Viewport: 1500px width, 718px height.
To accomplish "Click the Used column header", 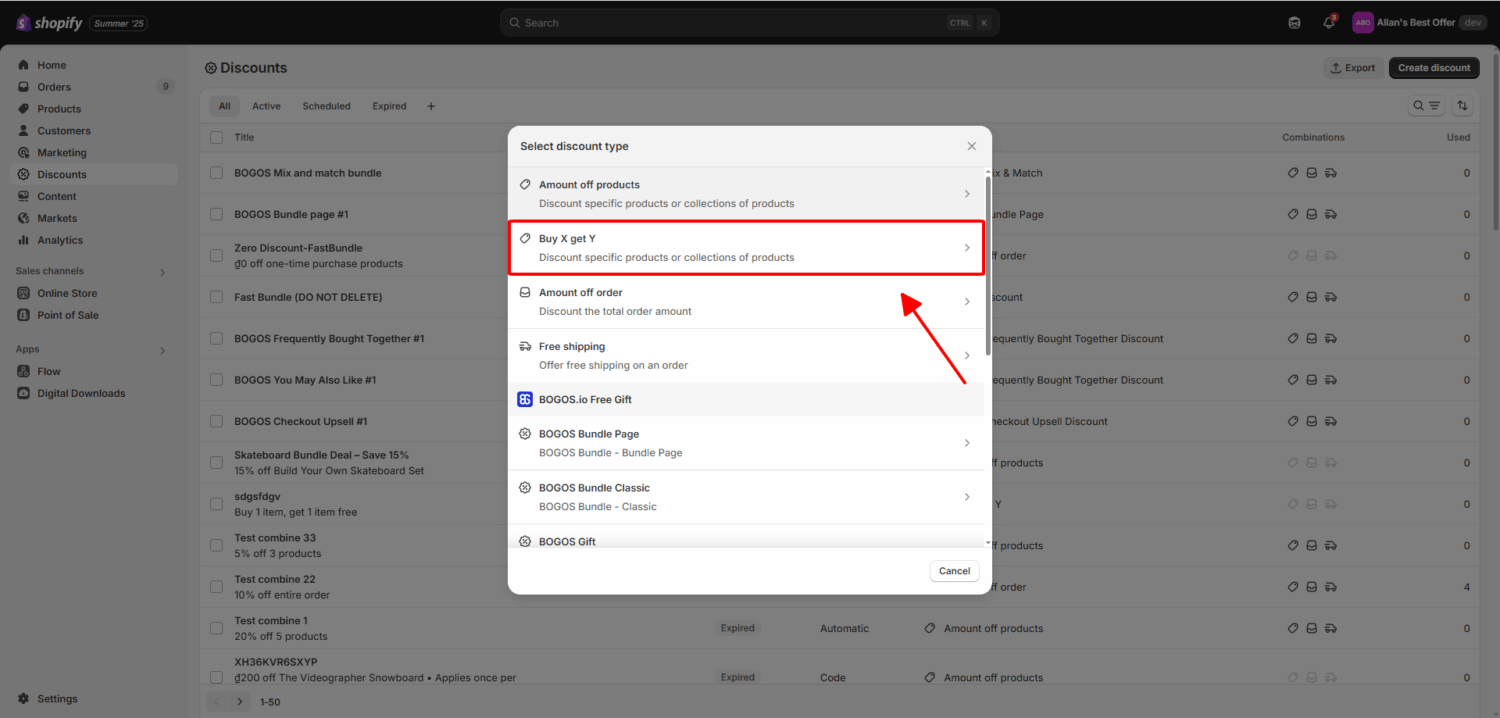I will click(1458, 137).
